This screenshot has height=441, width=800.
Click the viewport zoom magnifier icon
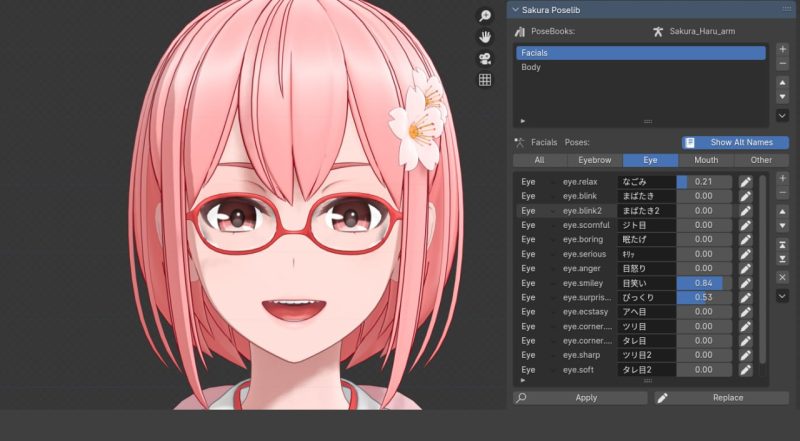point(485,15)
